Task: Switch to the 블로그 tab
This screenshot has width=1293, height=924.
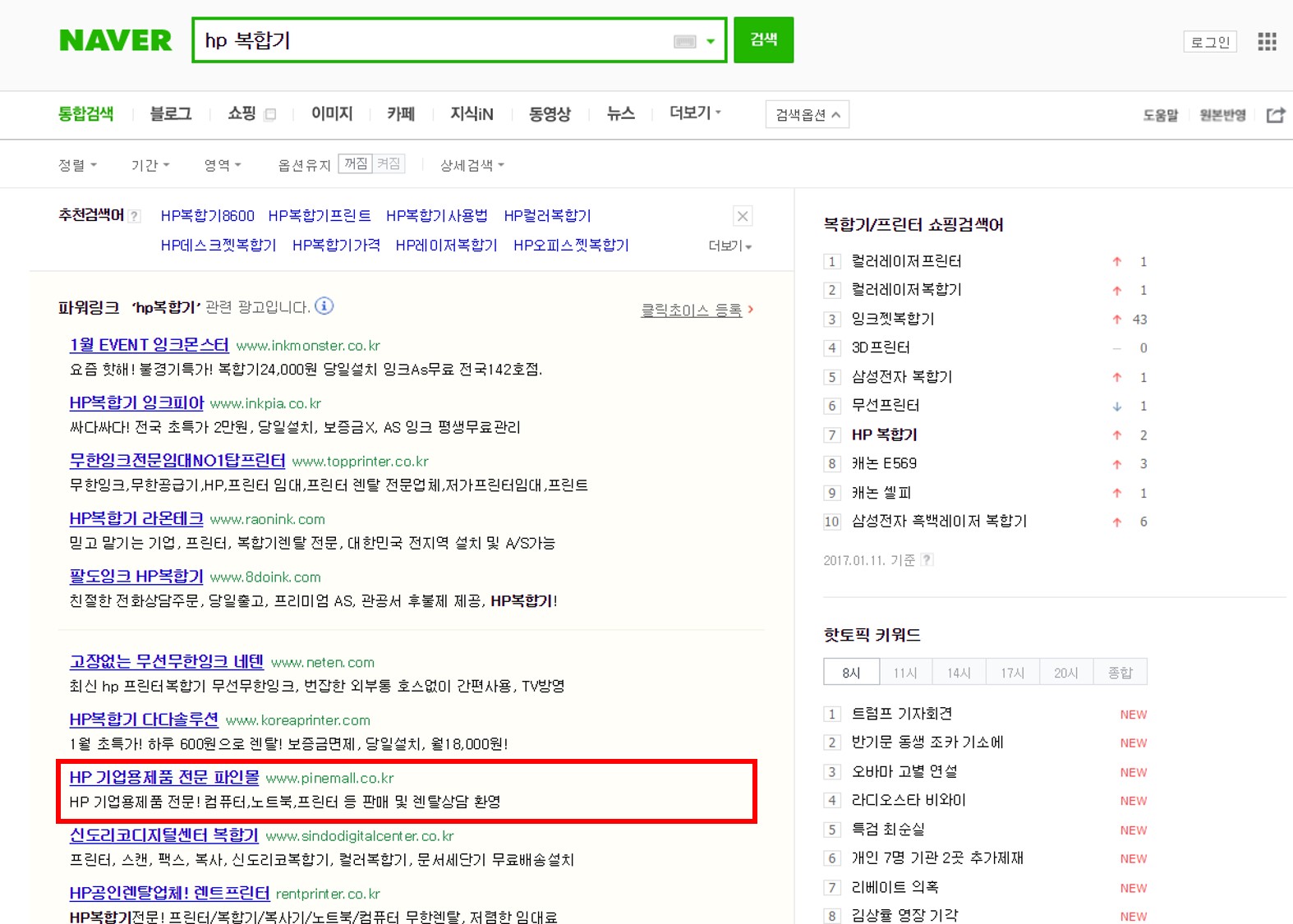Action: [171, 114]
